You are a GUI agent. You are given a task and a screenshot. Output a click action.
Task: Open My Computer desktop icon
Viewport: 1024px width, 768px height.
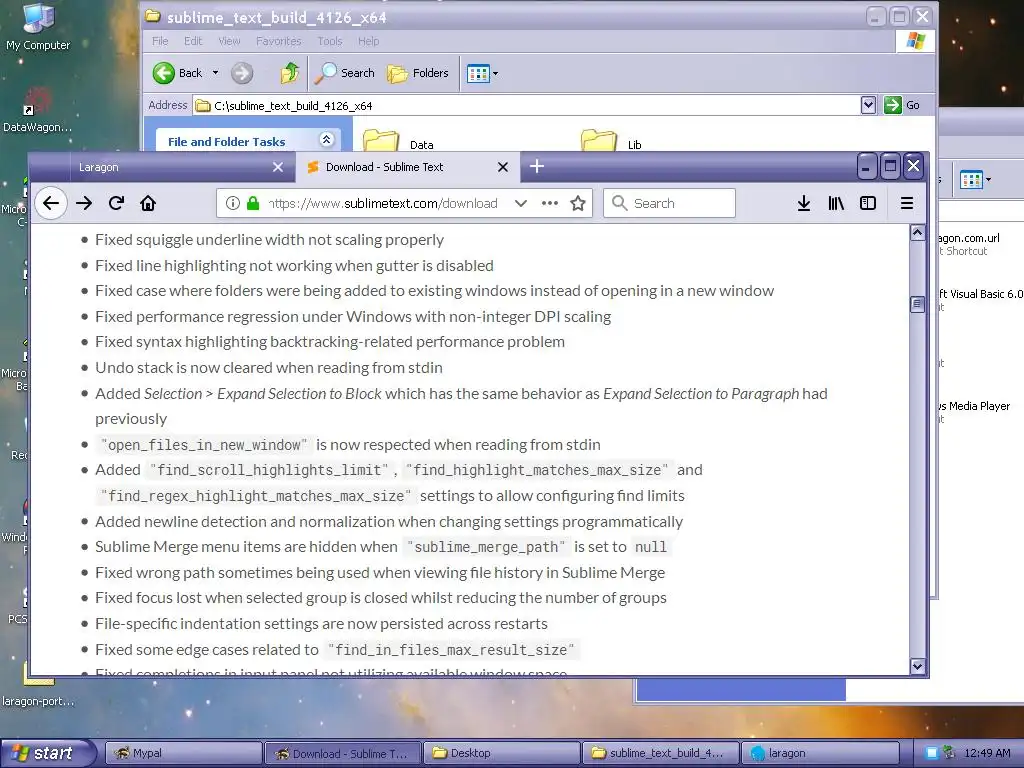pos(38,27)
